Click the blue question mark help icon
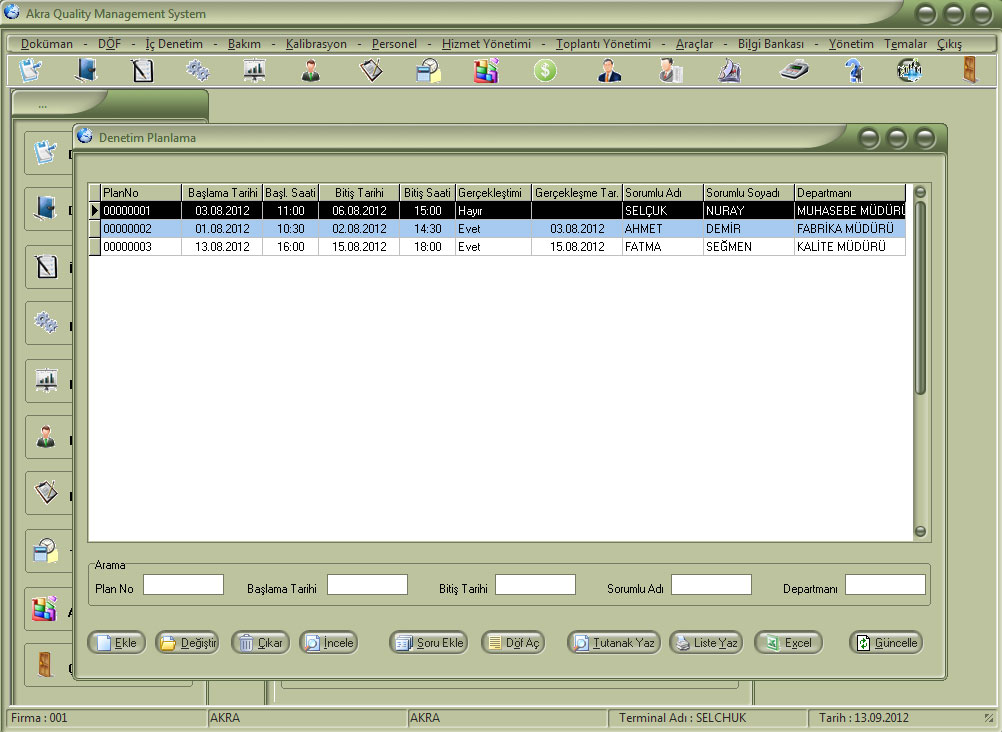Screen dimensions: 1002x732 pyautogui.click(x=854, y=70)
